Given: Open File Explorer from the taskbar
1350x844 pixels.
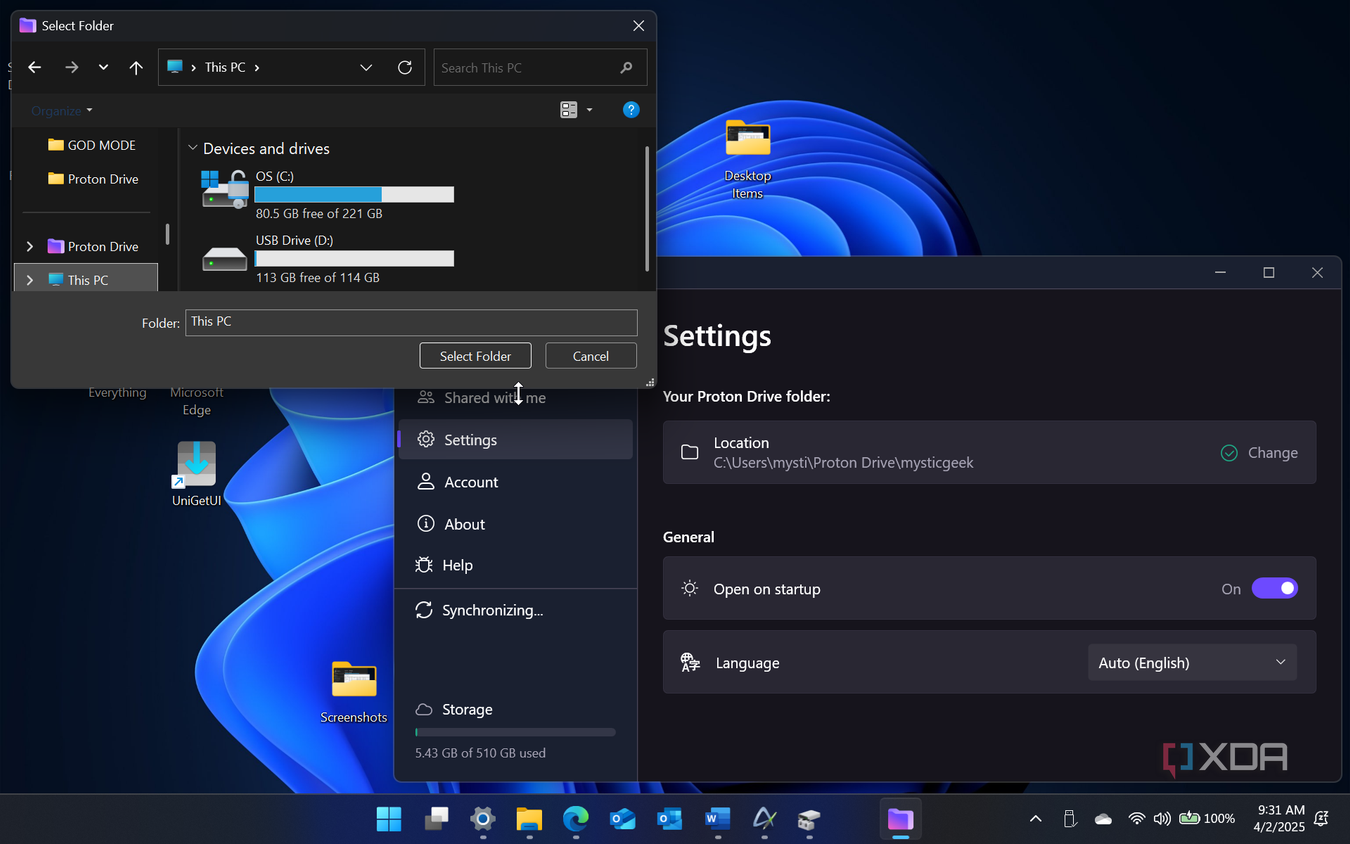Looking at the screenshot, I should point(529,819).
